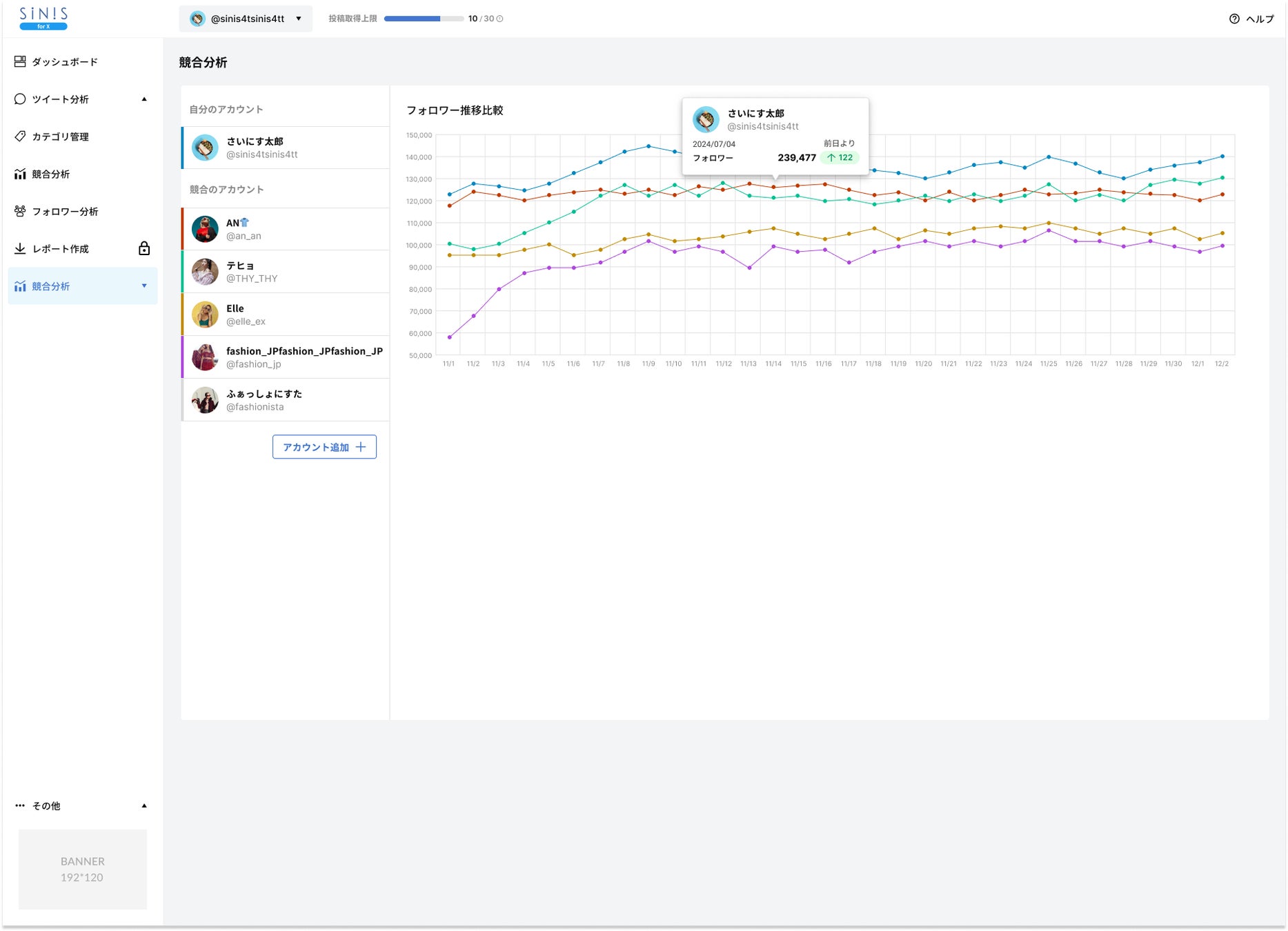
Task: Toggle the テヒョ account in comparison
Action: point(286,272)
